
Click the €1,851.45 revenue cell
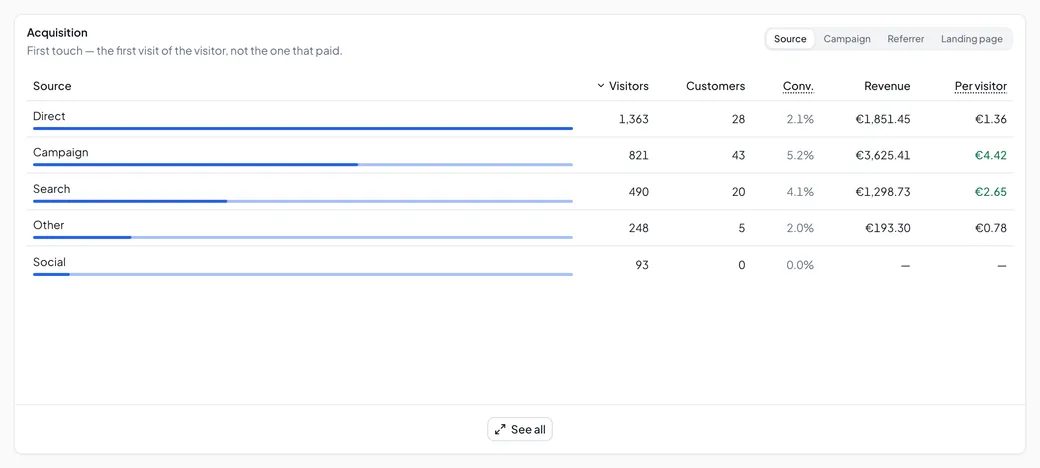click(883, 119)
